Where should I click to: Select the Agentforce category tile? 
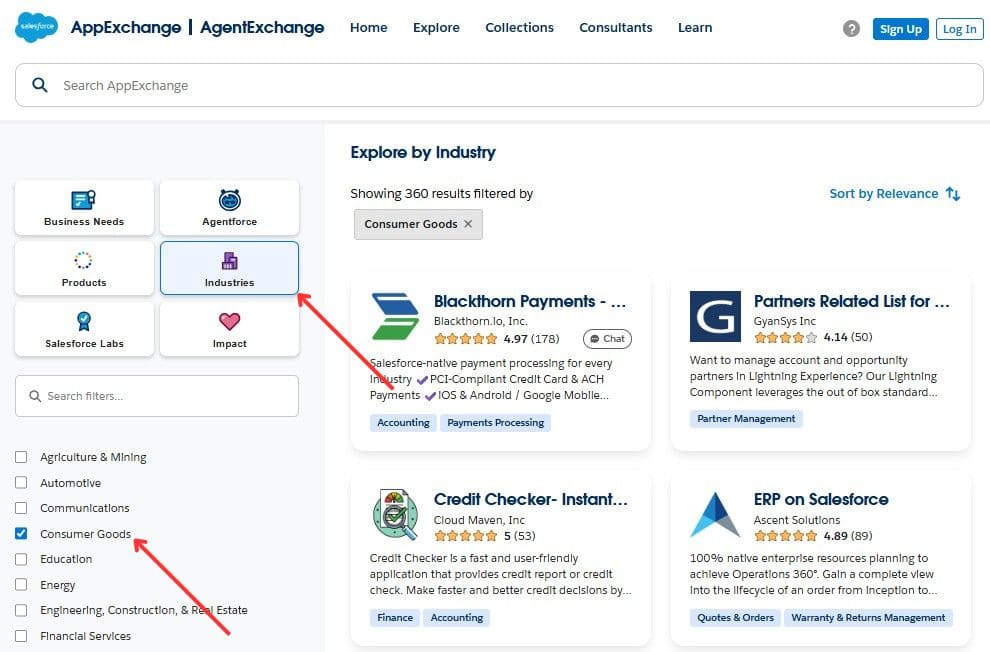229,208
